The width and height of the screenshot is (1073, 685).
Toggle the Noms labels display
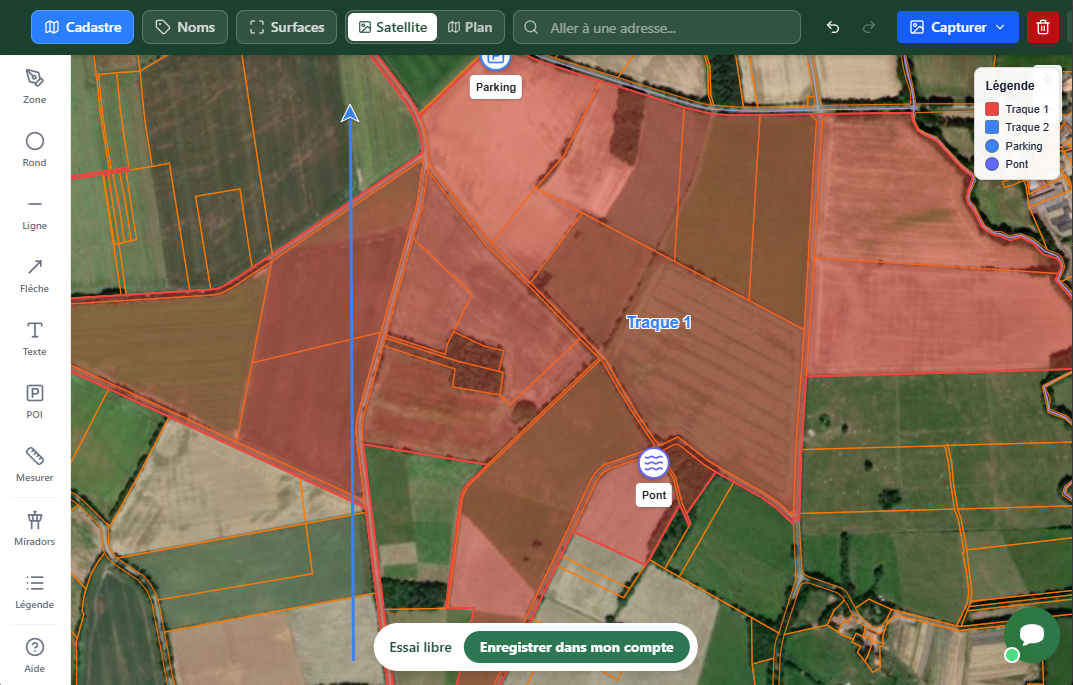coord(185,27)
